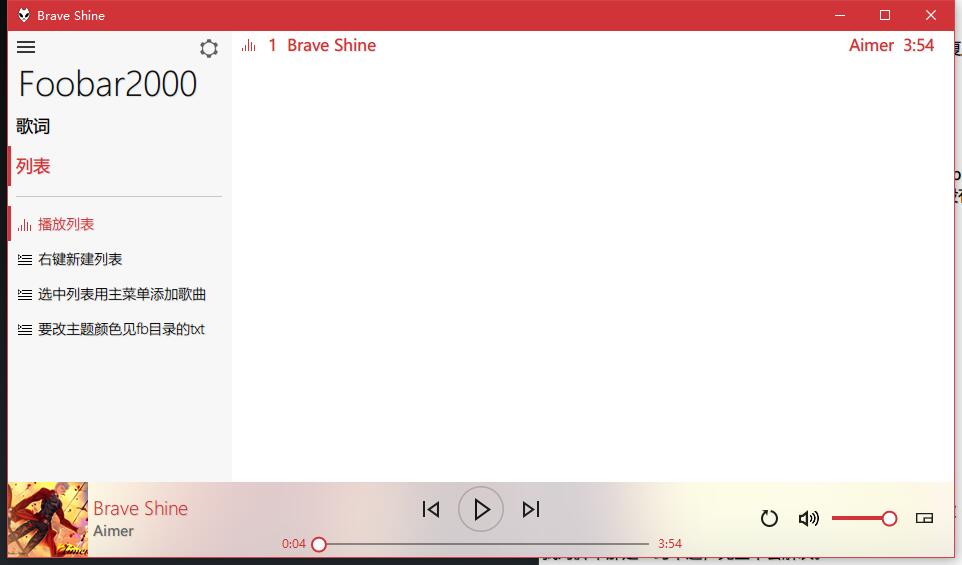
Task: Click the list icon beside 右键新建列表
Action: [x=25, y=260]
